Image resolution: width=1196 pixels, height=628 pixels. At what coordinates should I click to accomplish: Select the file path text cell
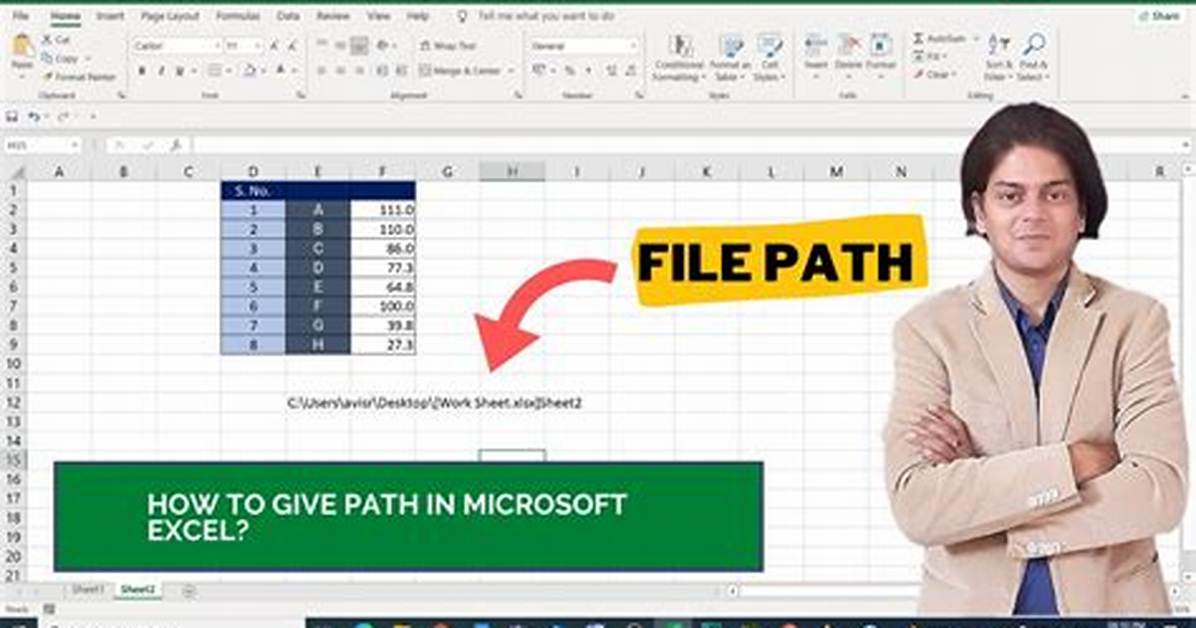434,403
